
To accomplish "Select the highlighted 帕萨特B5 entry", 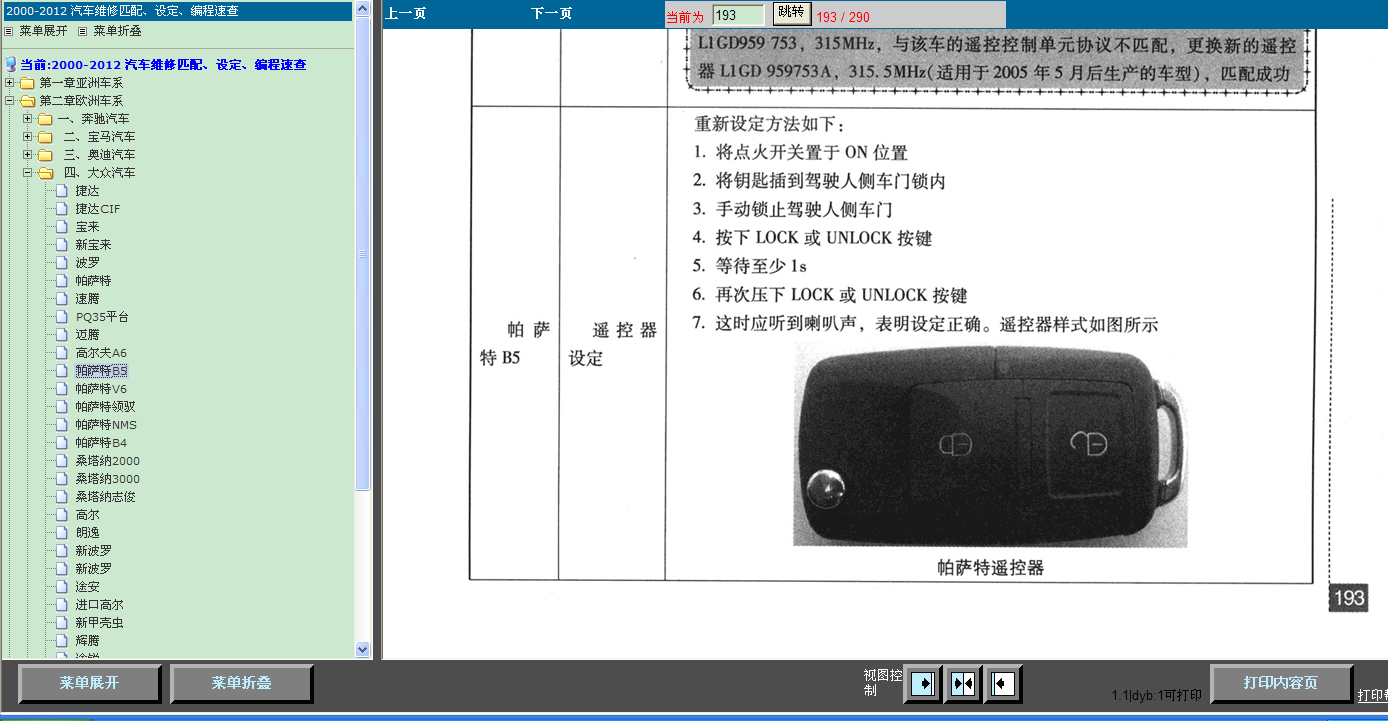I will pyautogui.click(x=101, y=371).
